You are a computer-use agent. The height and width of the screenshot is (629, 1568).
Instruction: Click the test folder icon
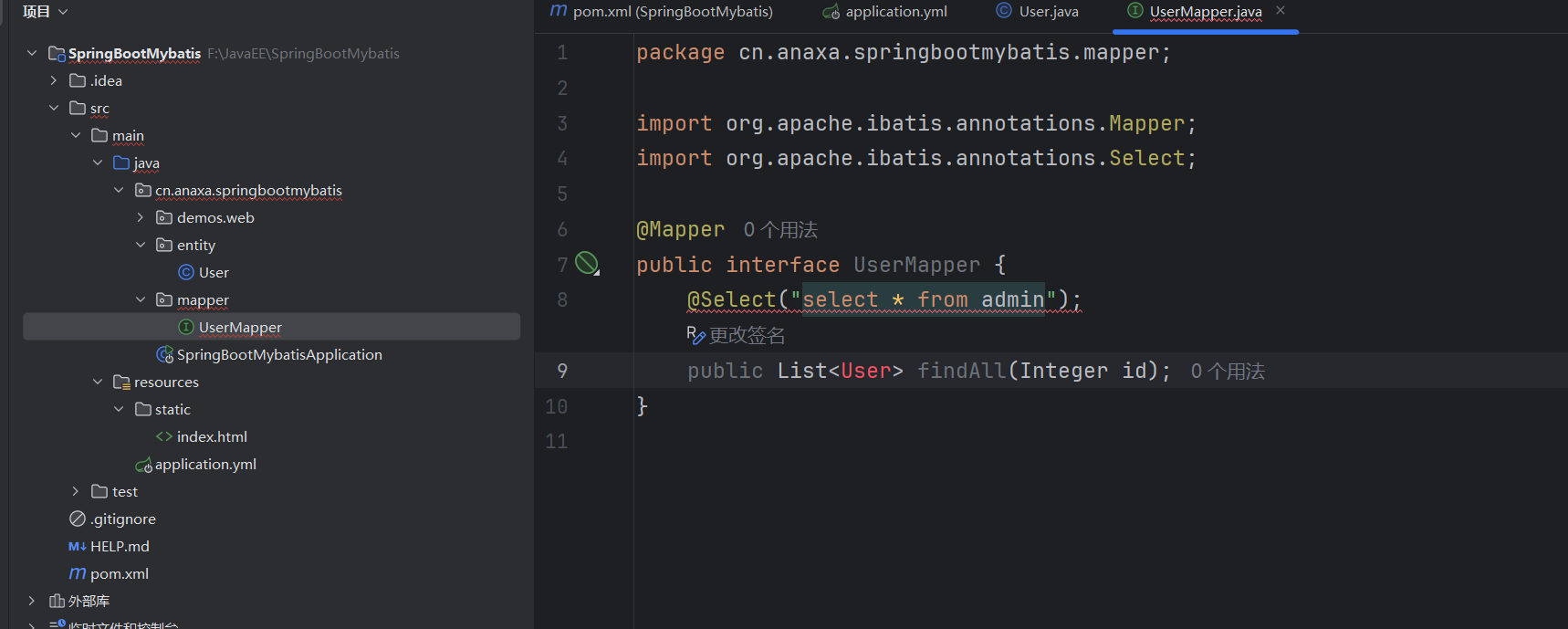pyautogui.click(x=99, y=491)
